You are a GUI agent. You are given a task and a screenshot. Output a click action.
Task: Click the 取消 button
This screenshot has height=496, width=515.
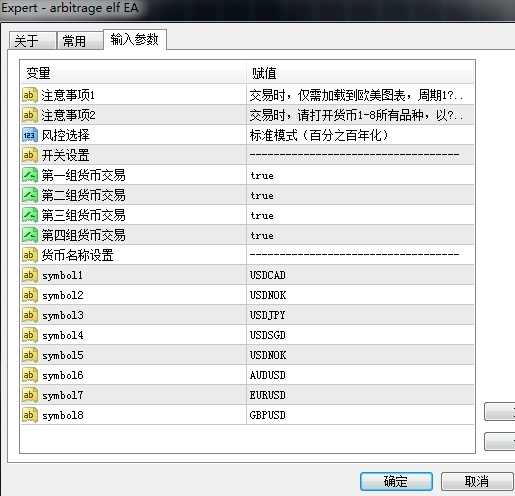click(x=477, y=481)
